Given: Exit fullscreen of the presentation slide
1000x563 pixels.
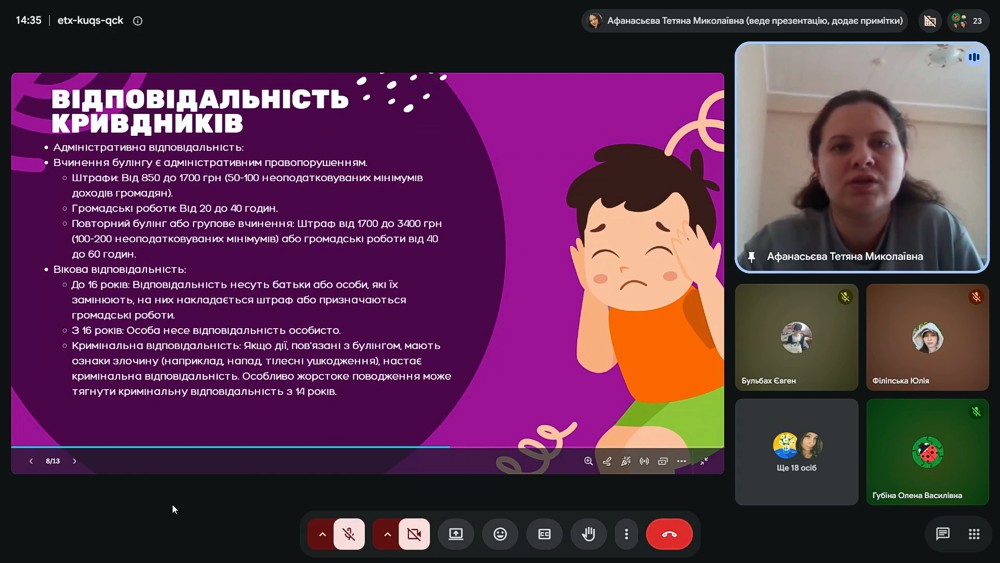Looking at the screenshot, I should (x=704, y=461).
